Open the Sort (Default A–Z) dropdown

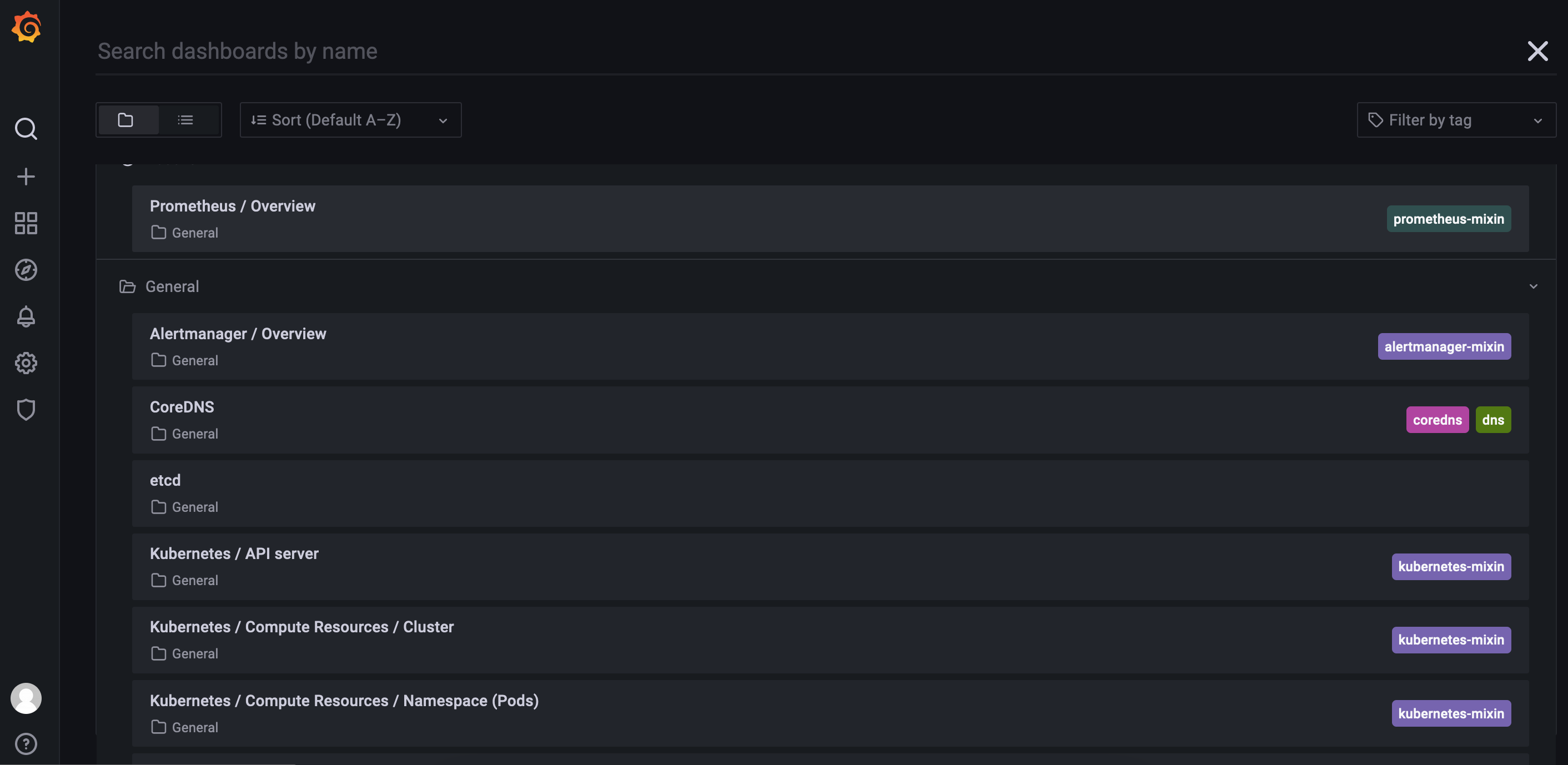350,120
